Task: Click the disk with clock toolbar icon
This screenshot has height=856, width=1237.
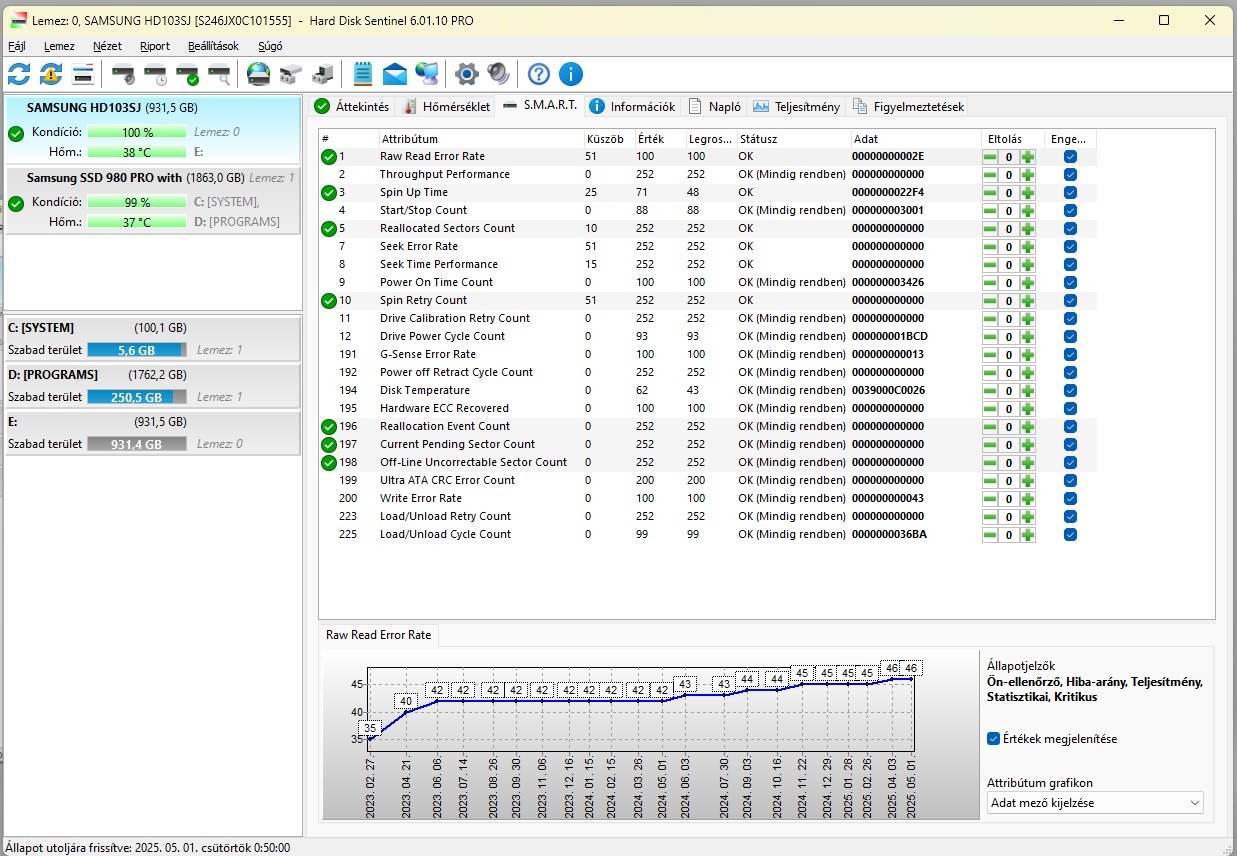Action: [x=155, y=74]
